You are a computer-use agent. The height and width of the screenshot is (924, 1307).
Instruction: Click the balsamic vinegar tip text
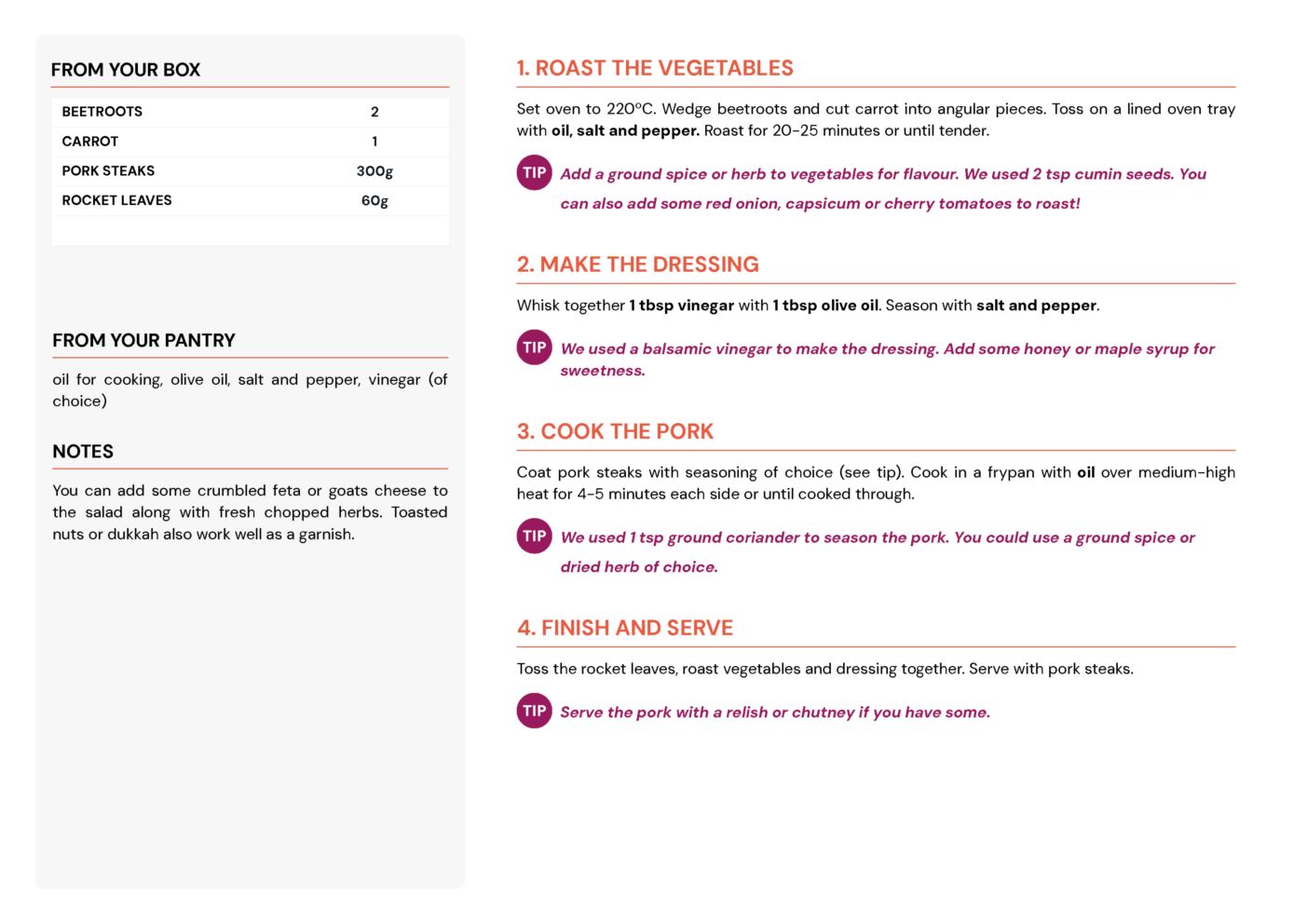[887, 360]
